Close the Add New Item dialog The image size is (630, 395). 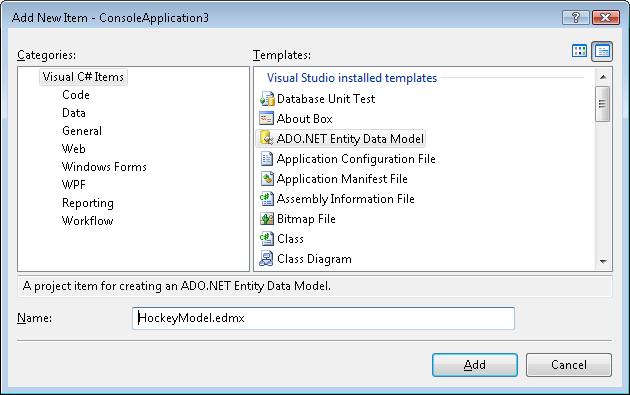click(605, 17)
